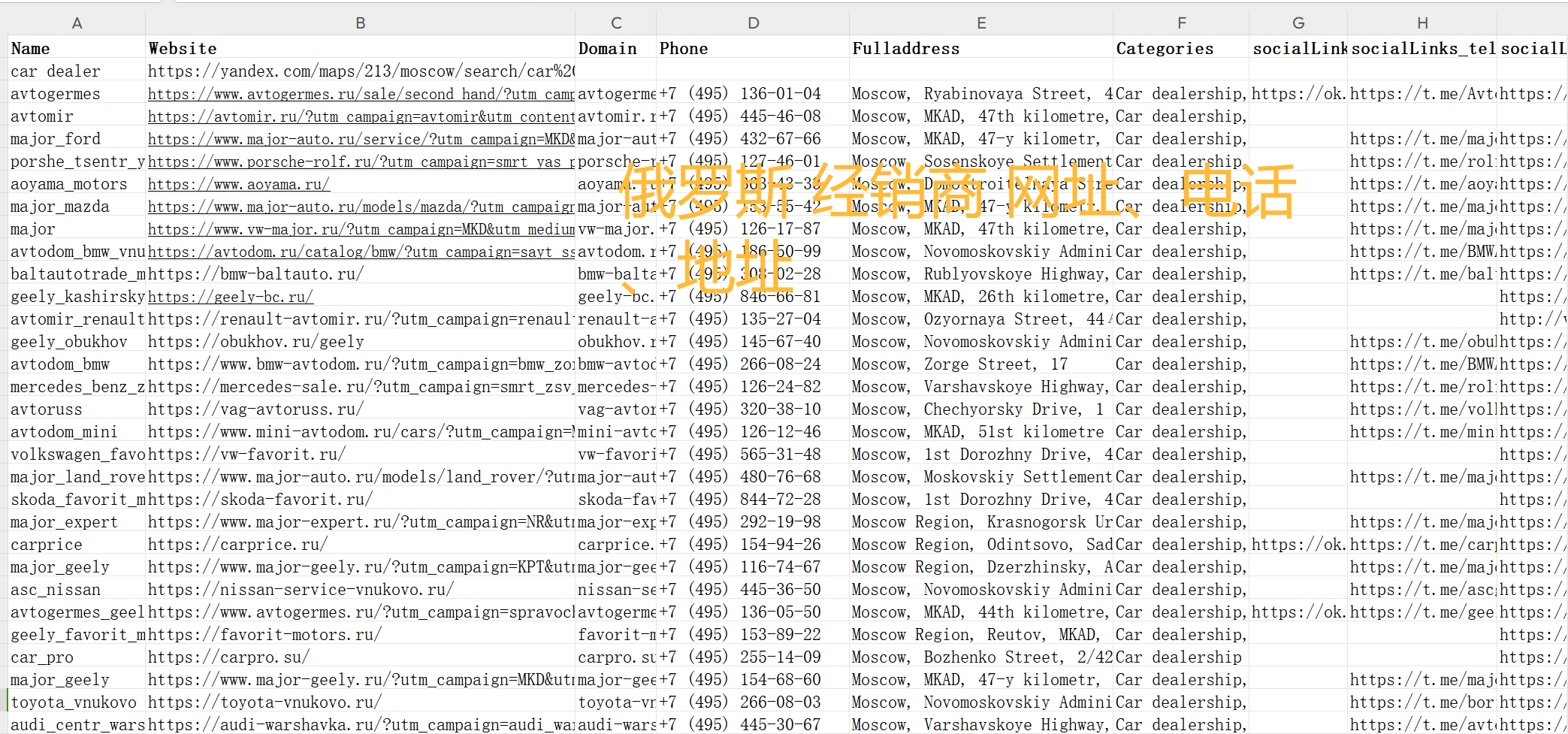Select column H header
This screenshot has width=1568, height=734.
pyautogui.click(x=1422, y=23)
